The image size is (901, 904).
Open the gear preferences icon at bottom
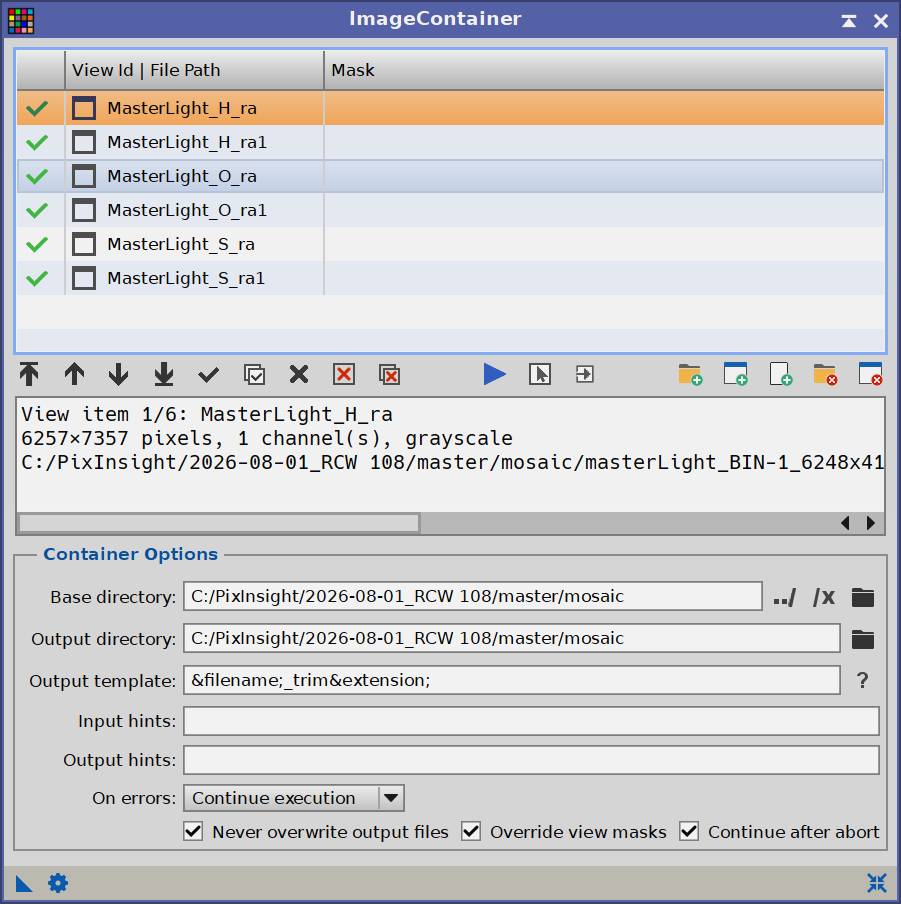coord(58,883)
